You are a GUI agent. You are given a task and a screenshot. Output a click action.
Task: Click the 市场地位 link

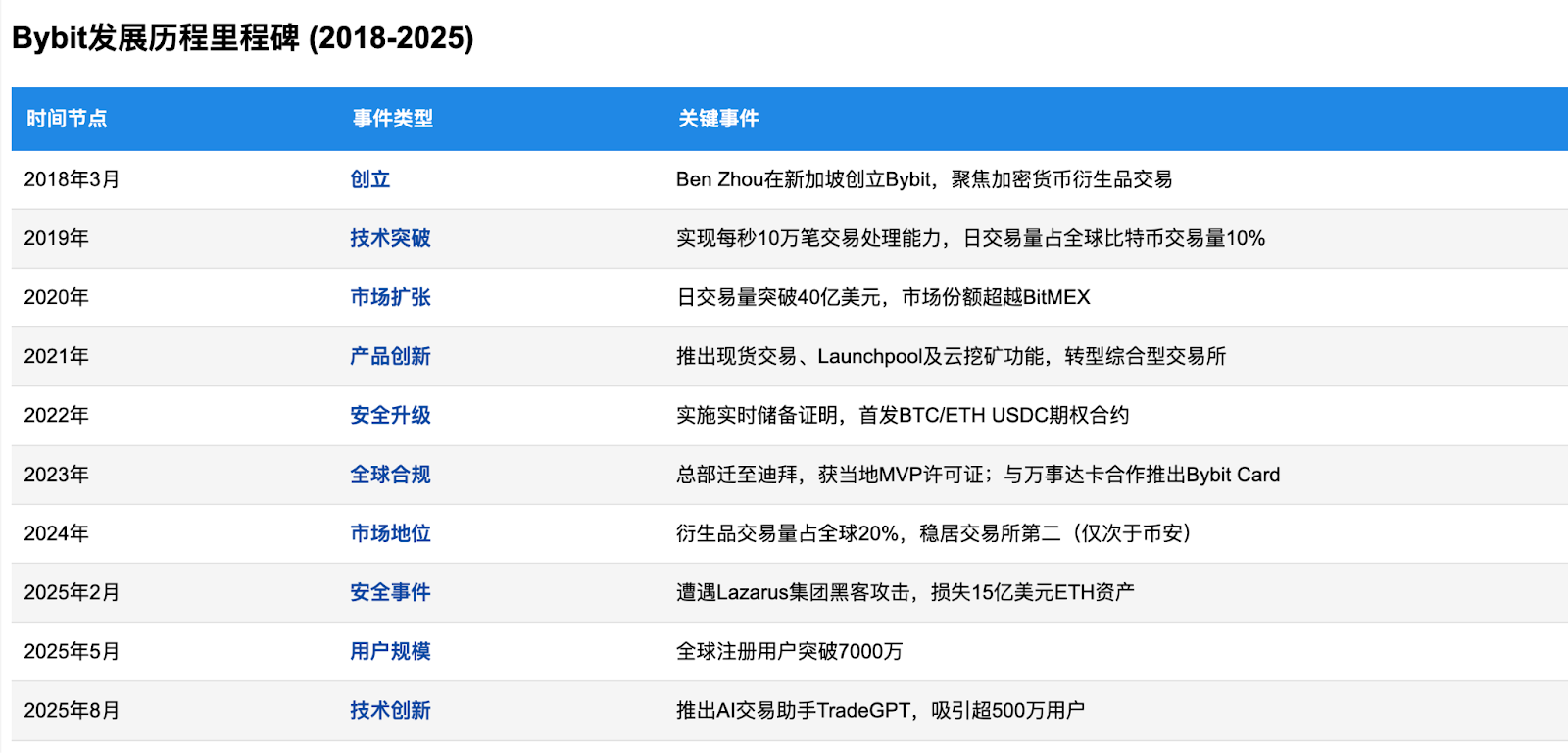(390, 533)
